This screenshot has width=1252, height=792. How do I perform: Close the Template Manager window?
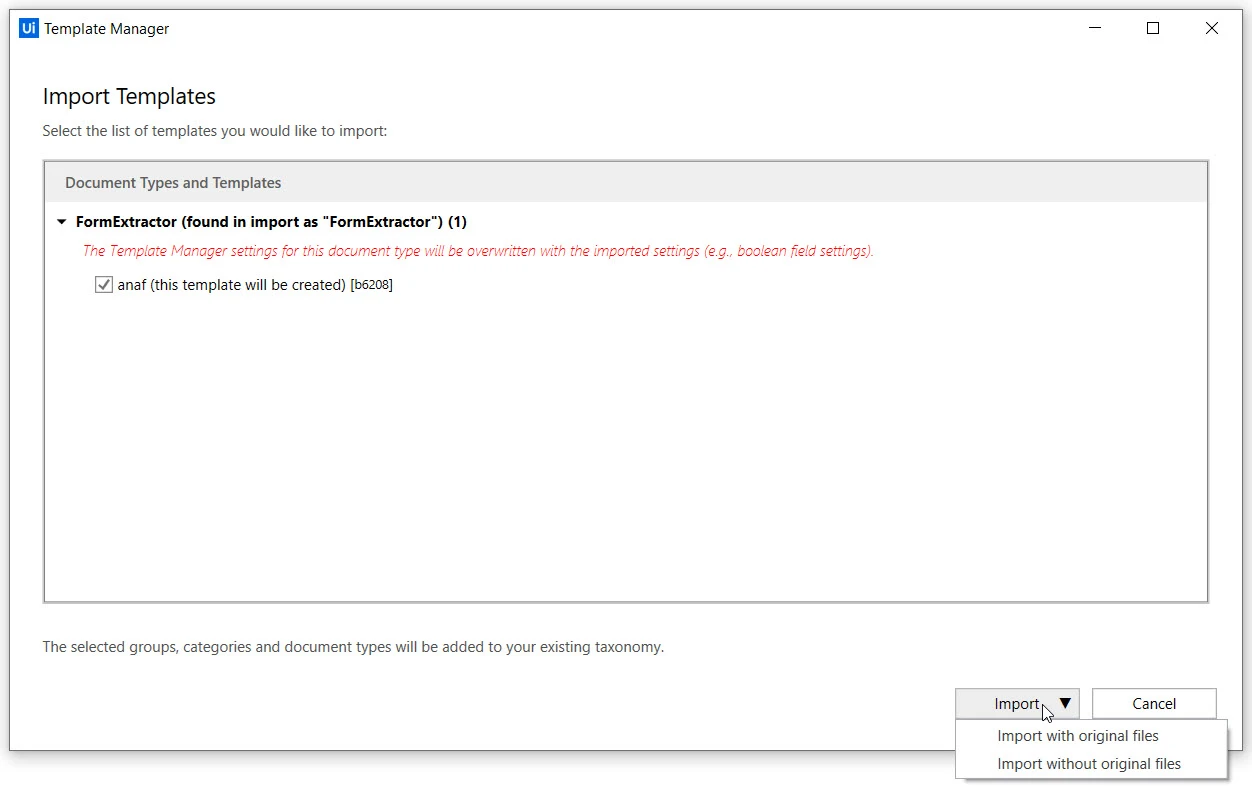[x=1212, y=29]
